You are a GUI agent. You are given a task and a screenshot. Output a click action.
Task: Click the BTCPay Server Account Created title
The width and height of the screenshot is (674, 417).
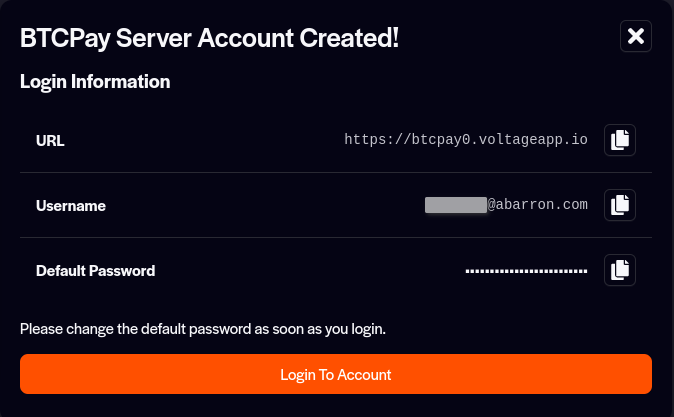pos(209,38)
